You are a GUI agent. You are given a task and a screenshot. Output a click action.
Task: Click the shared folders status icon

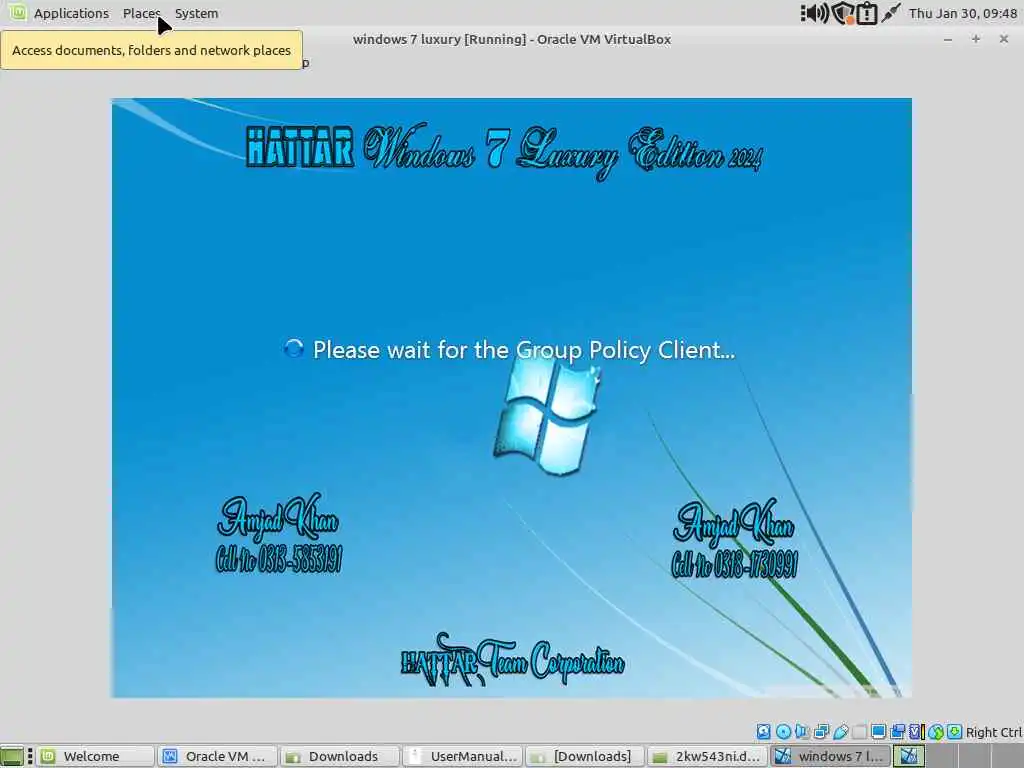(859, 731)
